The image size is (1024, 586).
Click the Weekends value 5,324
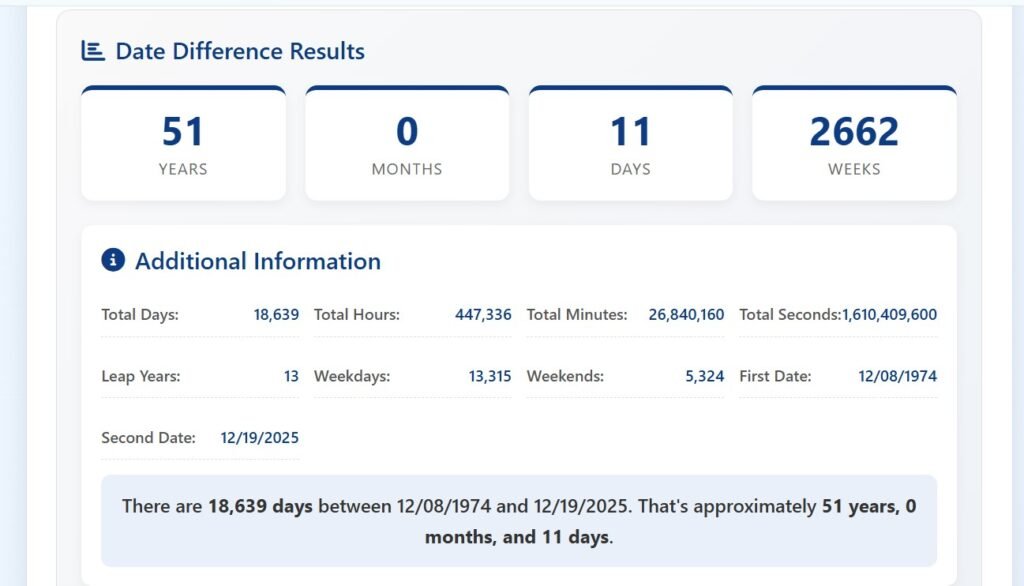(x=705, y=376)
